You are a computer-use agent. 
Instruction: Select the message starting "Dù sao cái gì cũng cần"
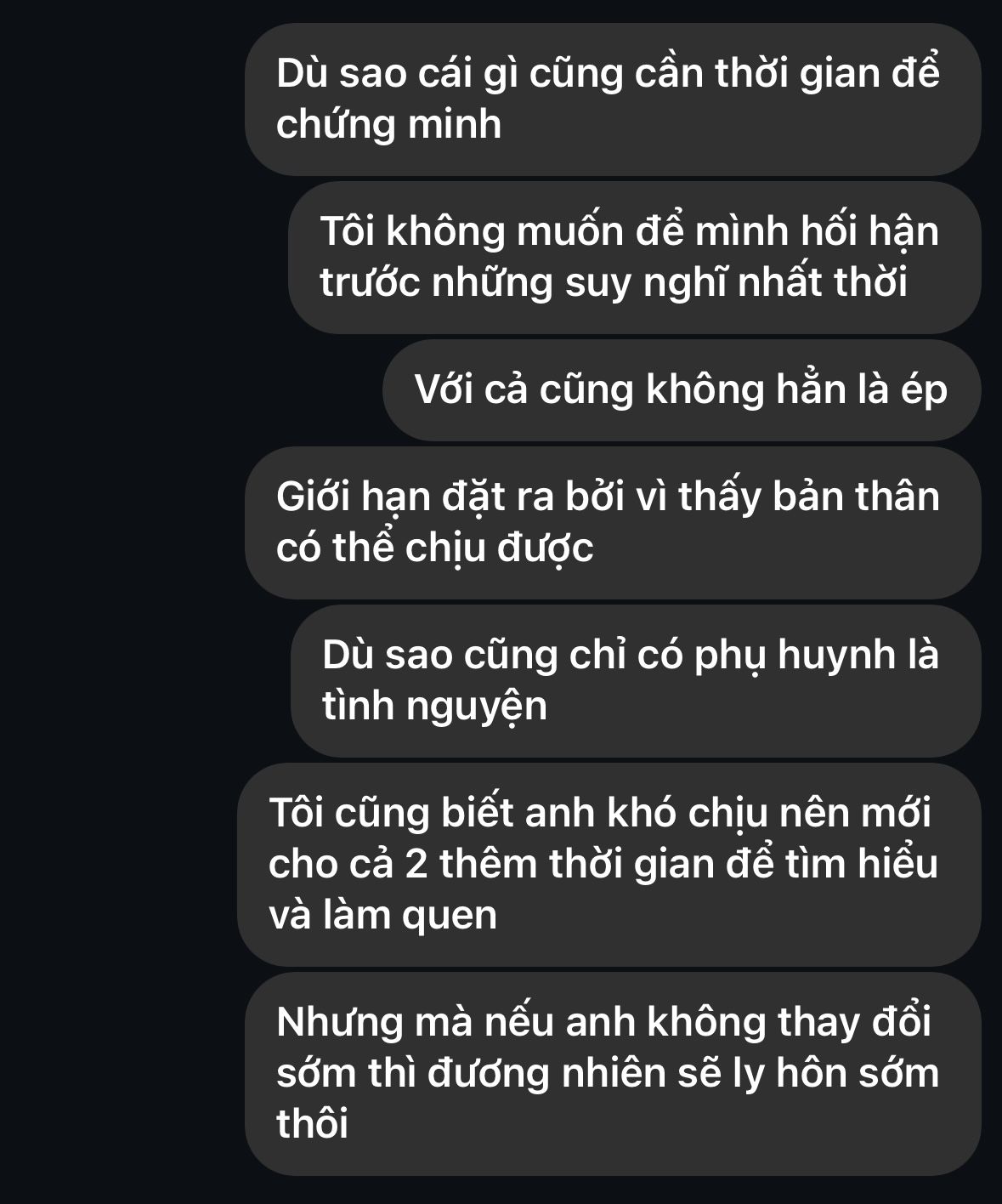coord(613,99)
